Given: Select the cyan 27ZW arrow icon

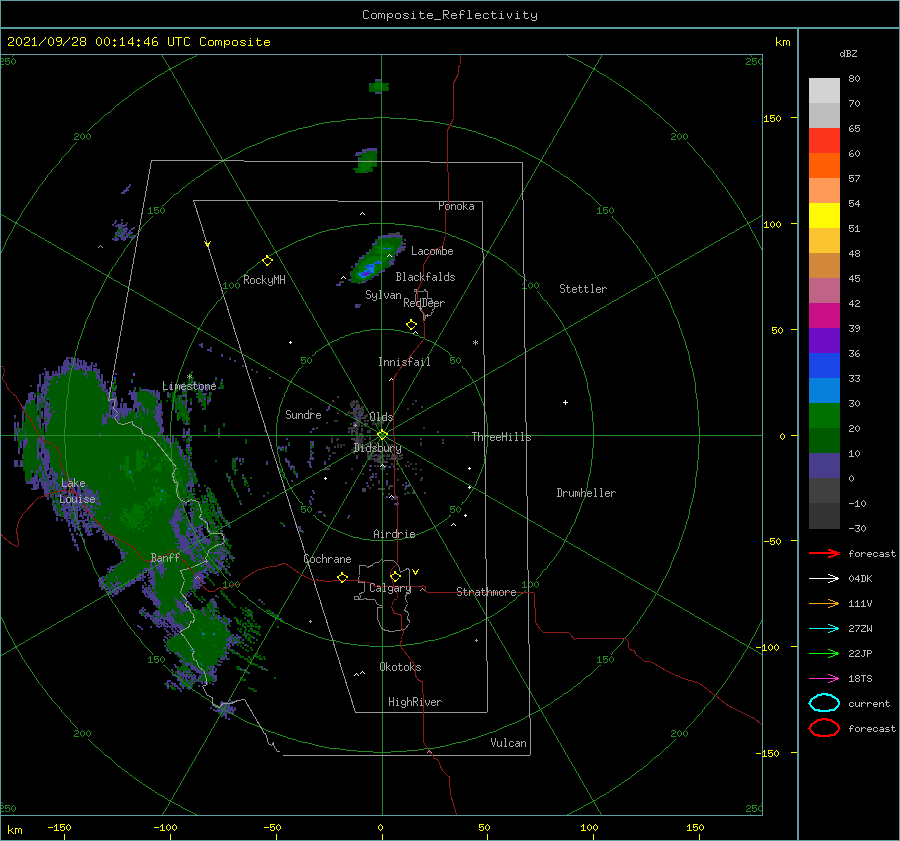Looking at the screenshot, I should 824,629.
